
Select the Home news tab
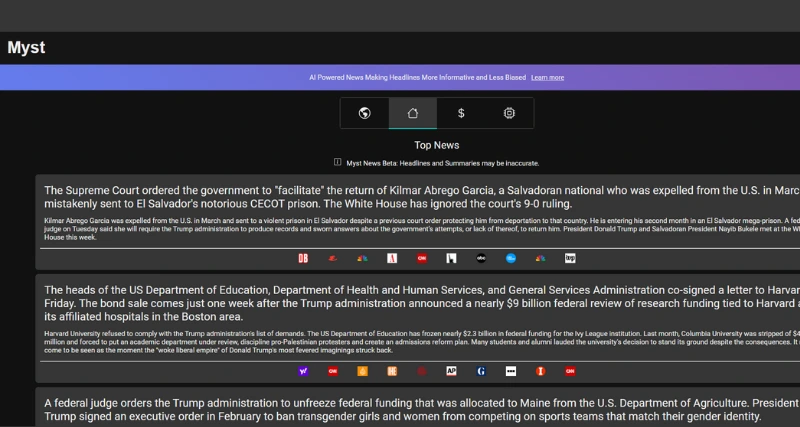click(x=412, y=113)
